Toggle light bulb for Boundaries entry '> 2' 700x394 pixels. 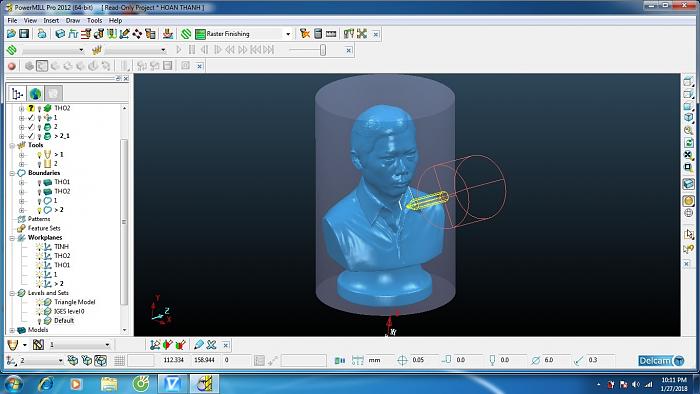point(39,210)
